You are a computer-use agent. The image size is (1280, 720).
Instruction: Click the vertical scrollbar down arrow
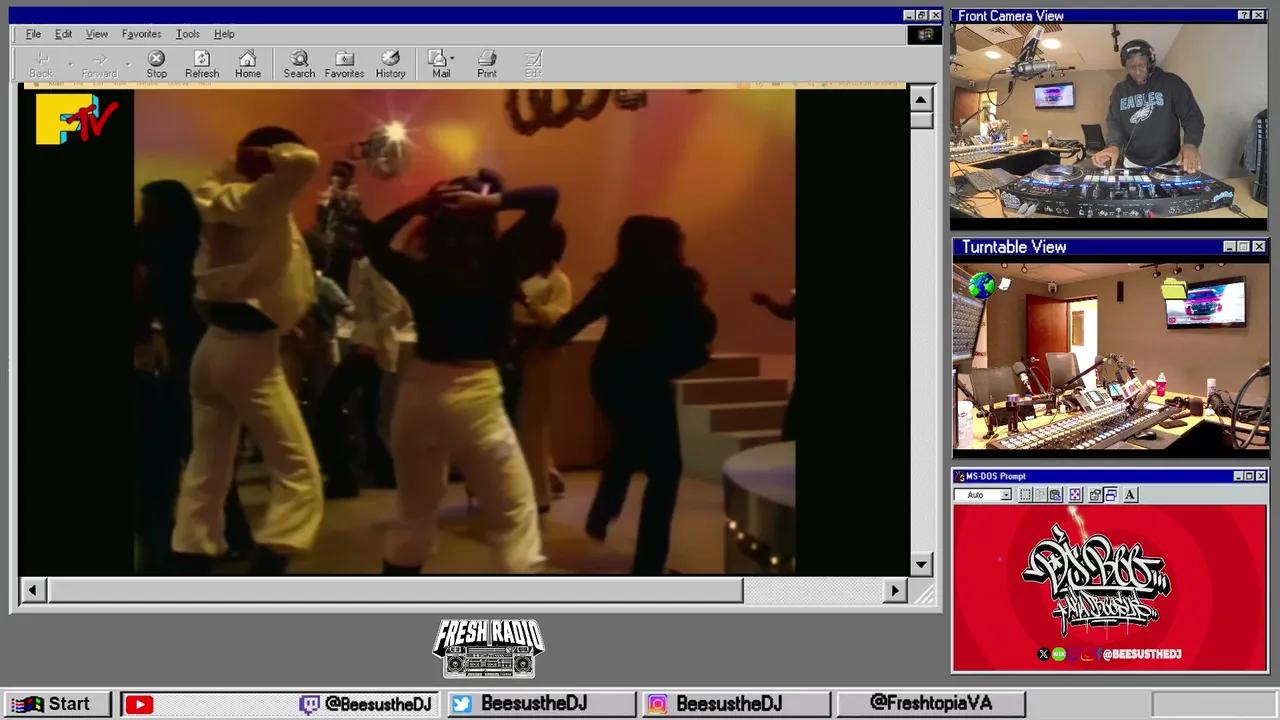(921, 565)
